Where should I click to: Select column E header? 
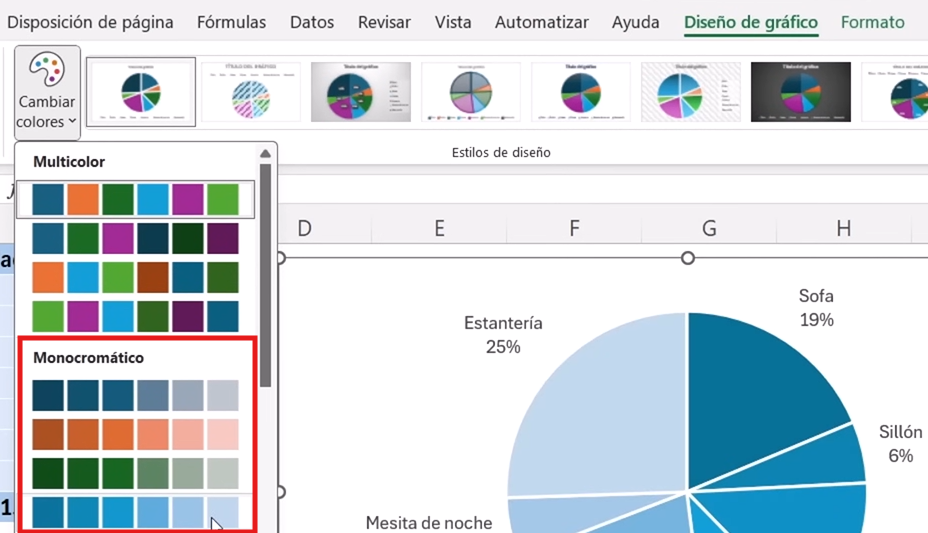point(439,228)
